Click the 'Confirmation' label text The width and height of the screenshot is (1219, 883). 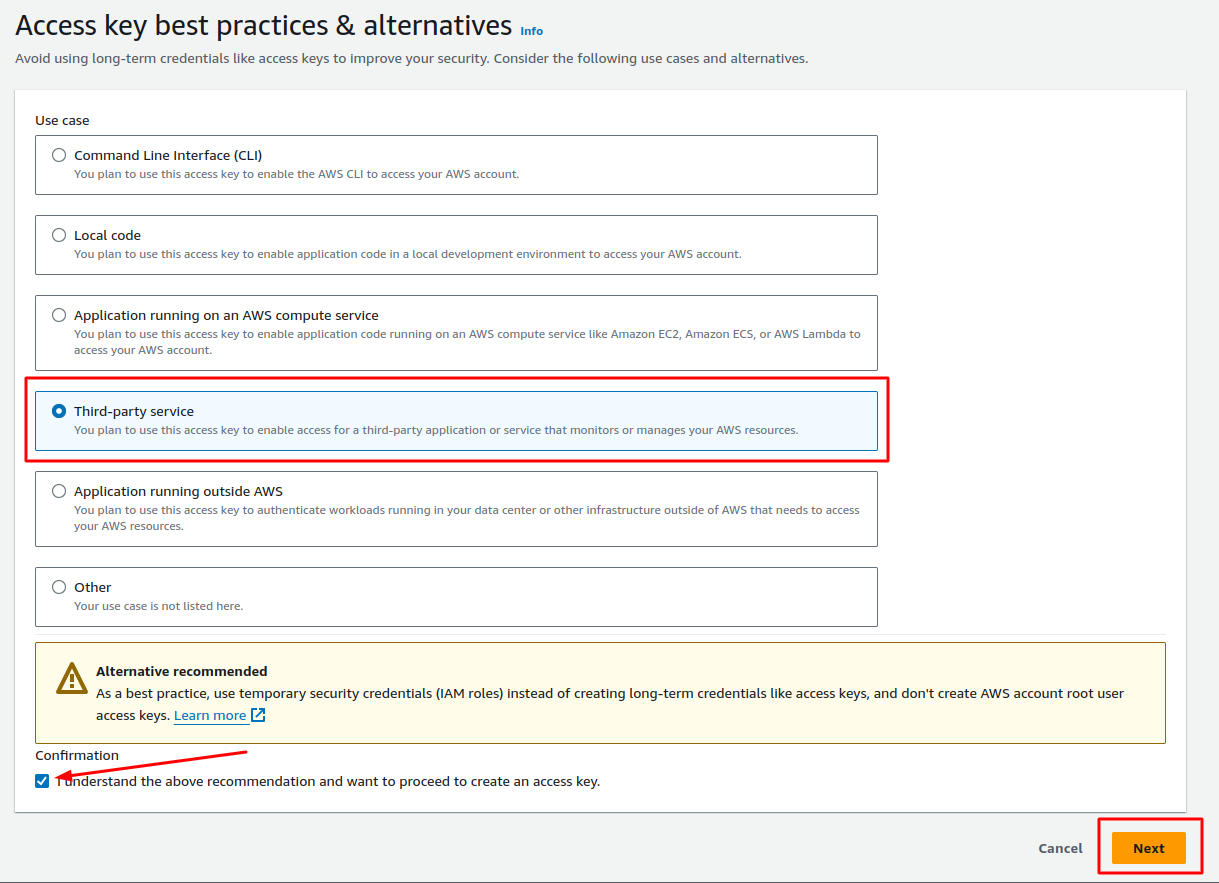(77, 755)
